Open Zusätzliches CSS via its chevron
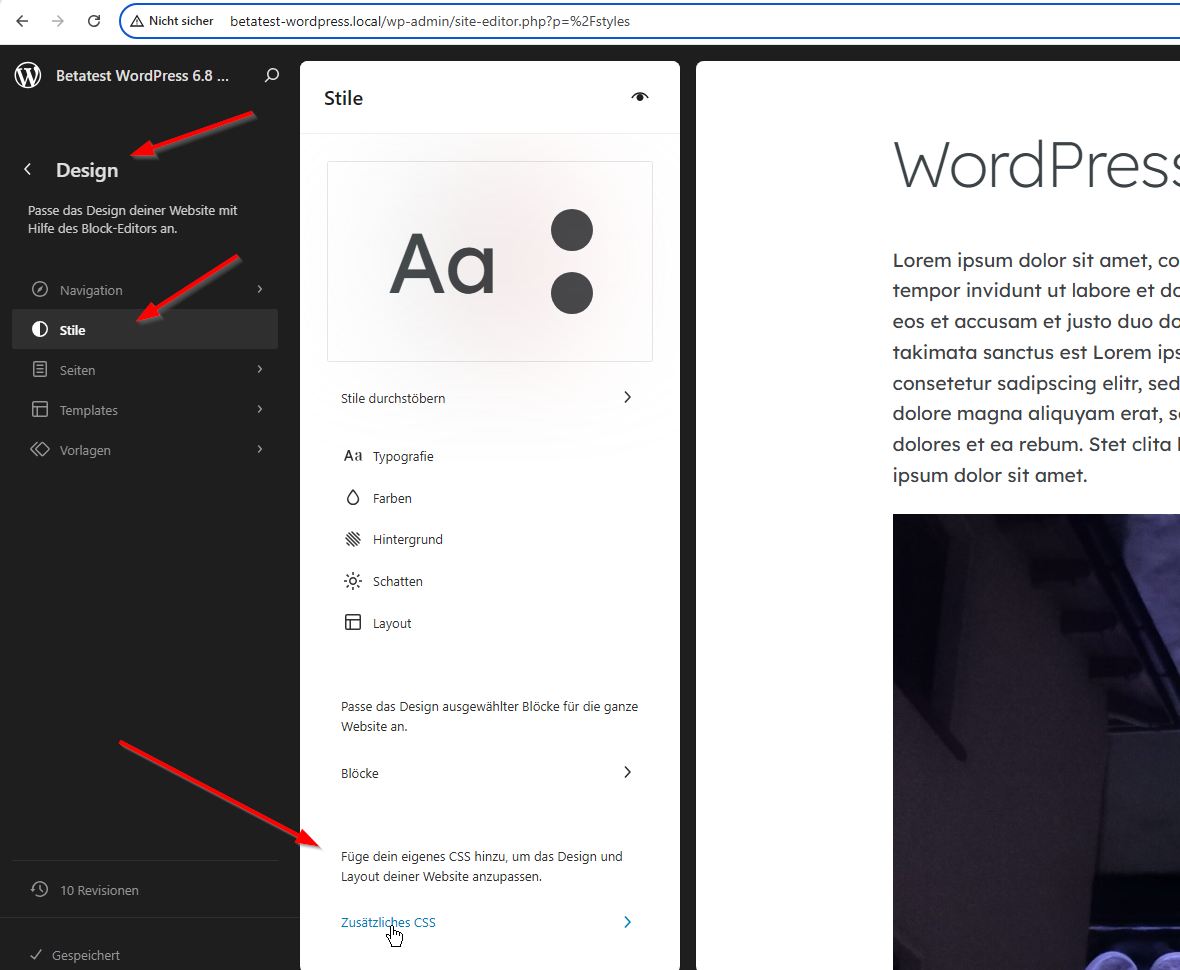This screenshot has width=1180, height=970. [x=628, y=922]
